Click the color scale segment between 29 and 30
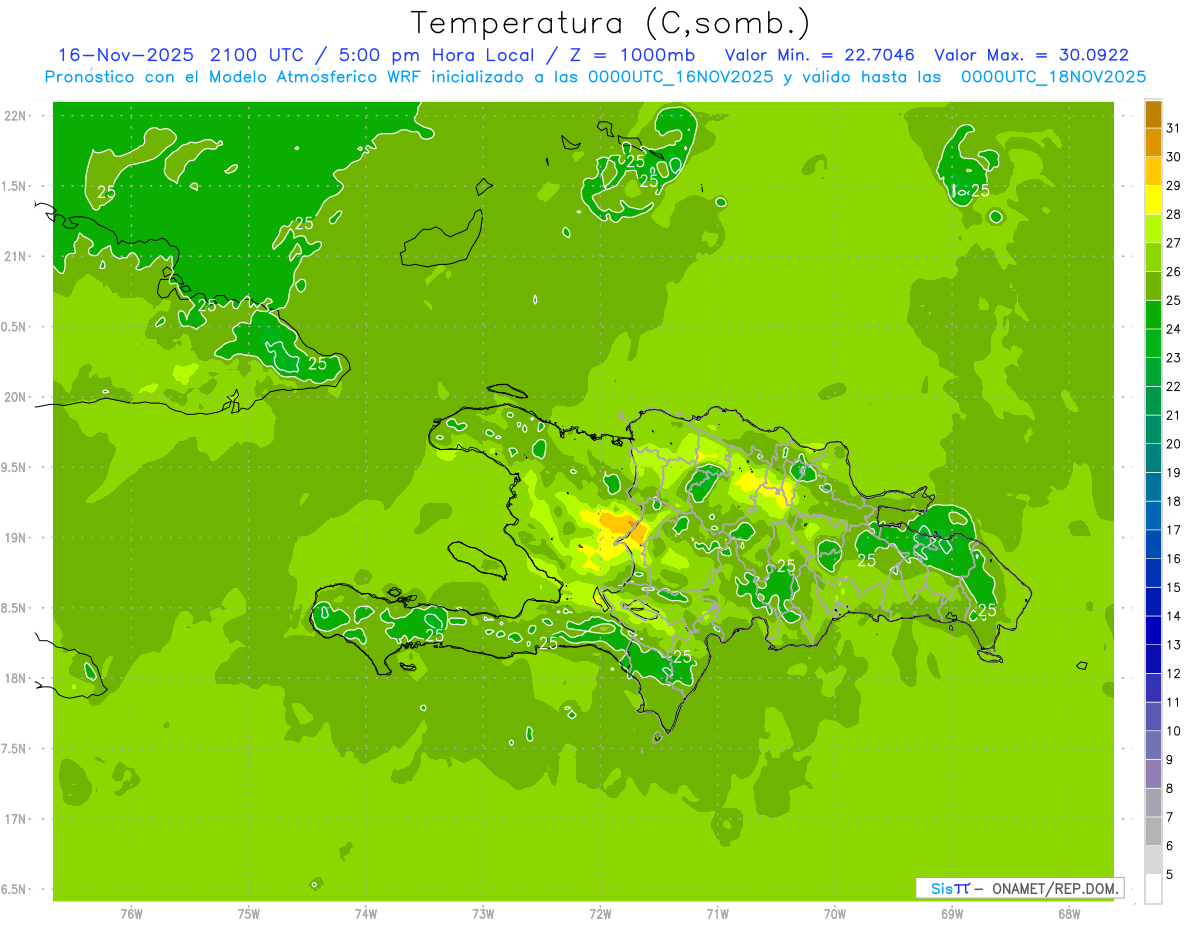The height and width of the screenshot is (927, 1200). point(1153,172)
